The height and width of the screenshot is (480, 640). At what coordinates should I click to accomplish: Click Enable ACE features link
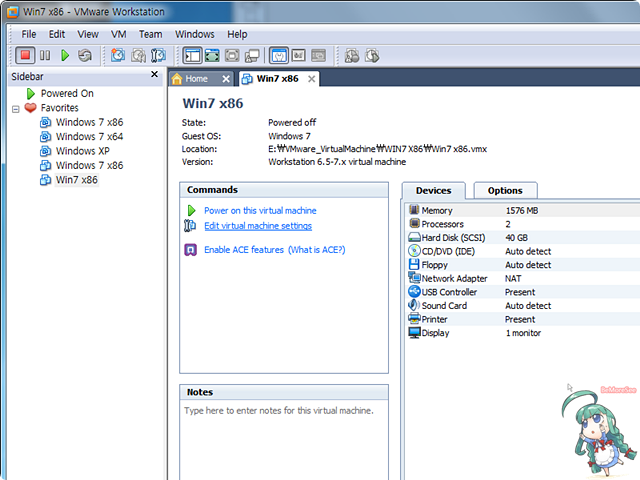(x=244, y=250)
